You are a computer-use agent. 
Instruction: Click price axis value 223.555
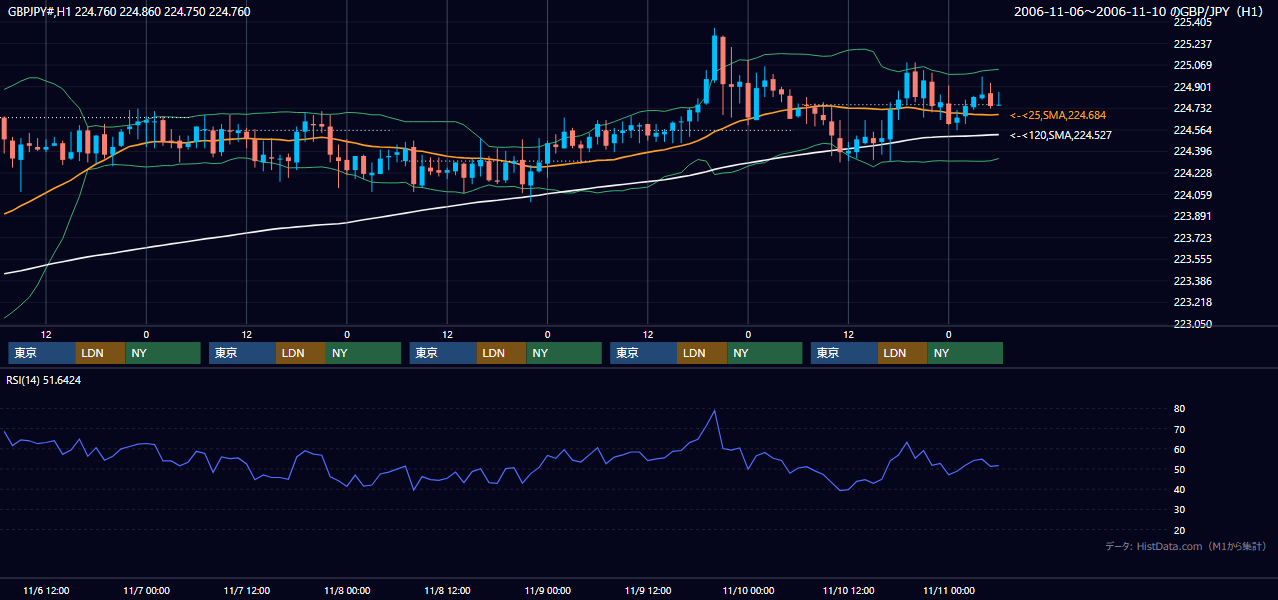1193,259
